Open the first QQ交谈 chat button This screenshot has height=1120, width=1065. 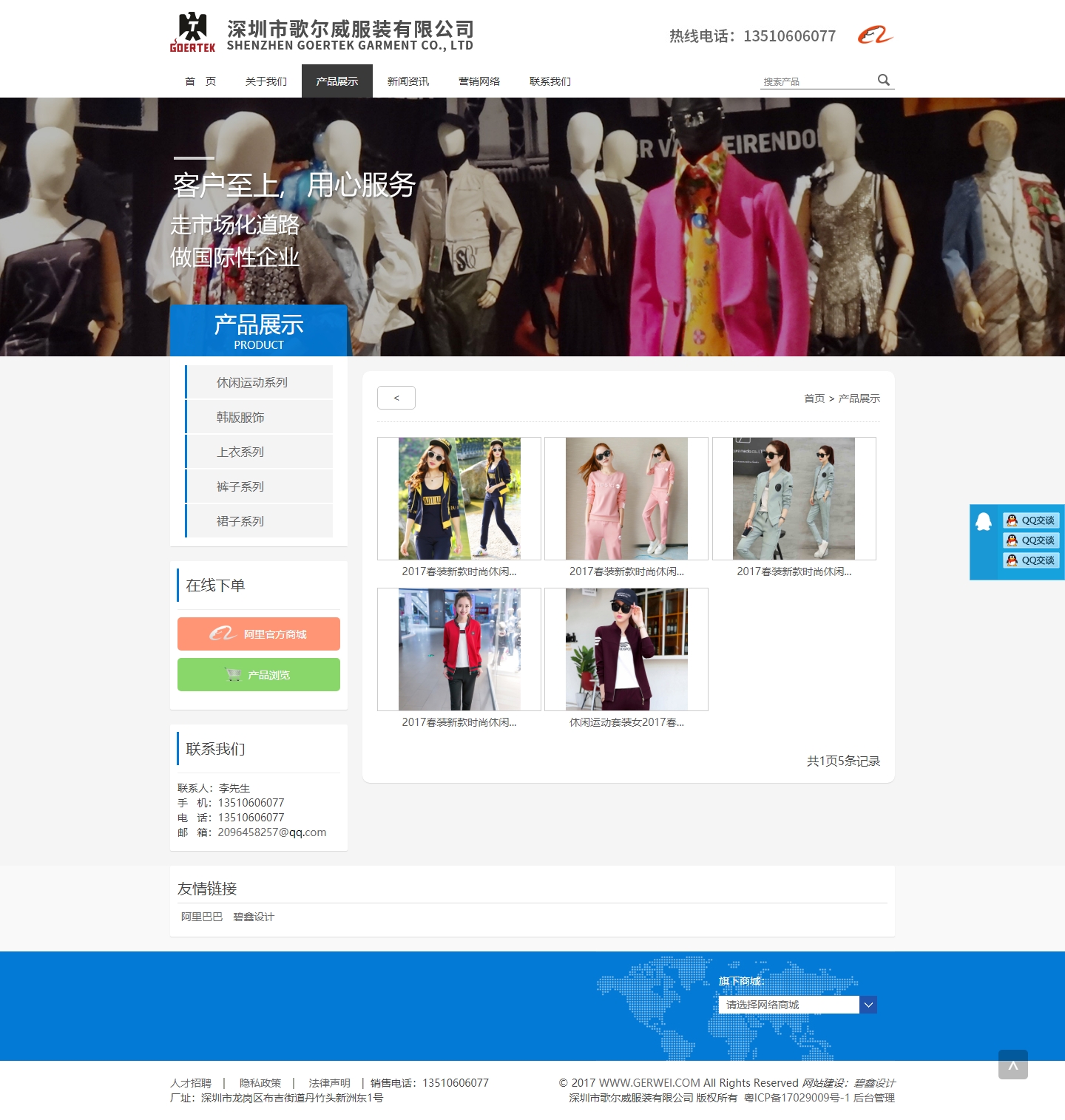(x=1031, y=520)
